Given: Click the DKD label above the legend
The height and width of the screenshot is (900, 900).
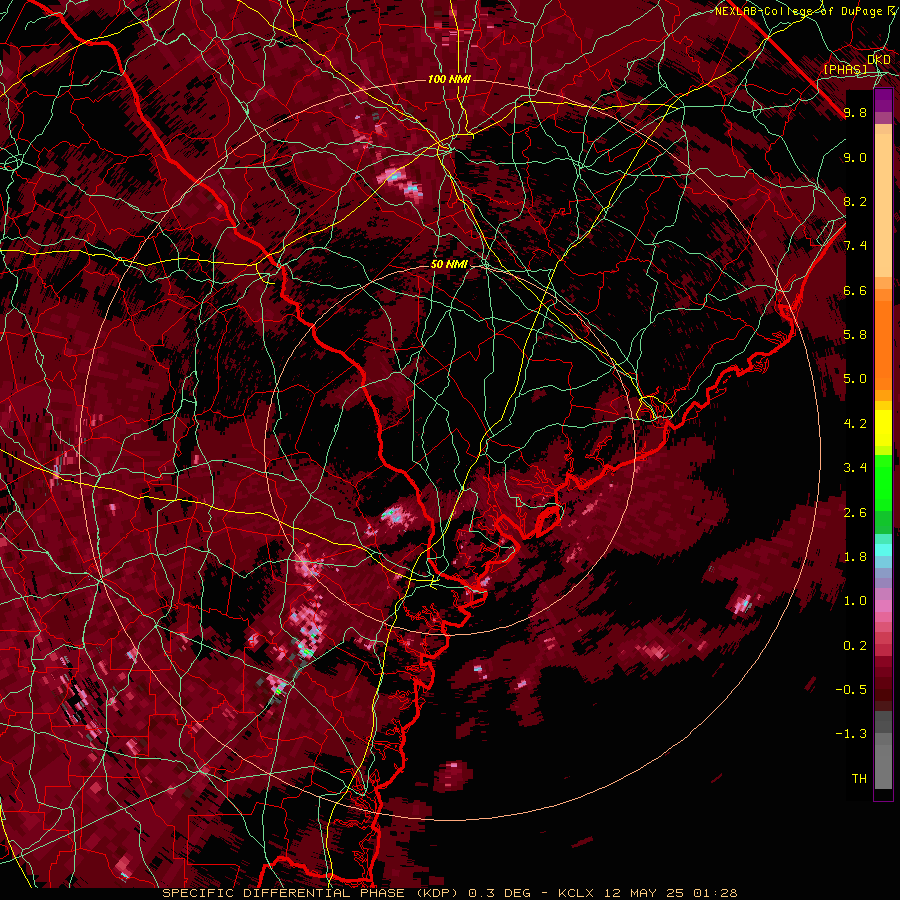Looking at the screenshot, I should point(879,60).
